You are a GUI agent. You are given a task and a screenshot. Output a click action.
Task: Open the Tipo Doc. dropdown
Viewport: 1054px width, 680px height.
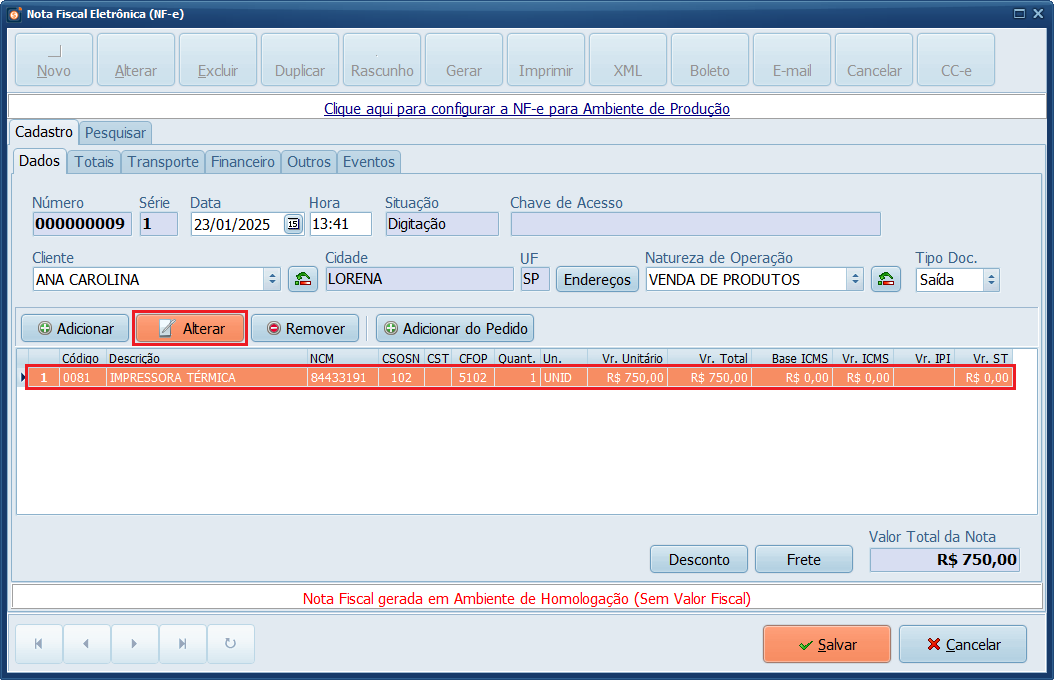990,280
